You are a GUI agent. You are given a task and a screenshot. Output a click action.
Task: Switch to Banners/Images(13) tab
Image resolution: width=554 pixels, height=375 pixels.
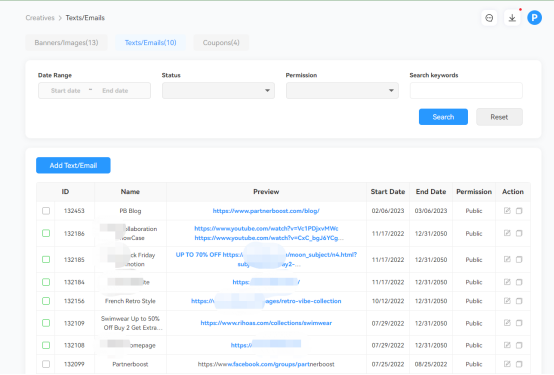[66, 42]
